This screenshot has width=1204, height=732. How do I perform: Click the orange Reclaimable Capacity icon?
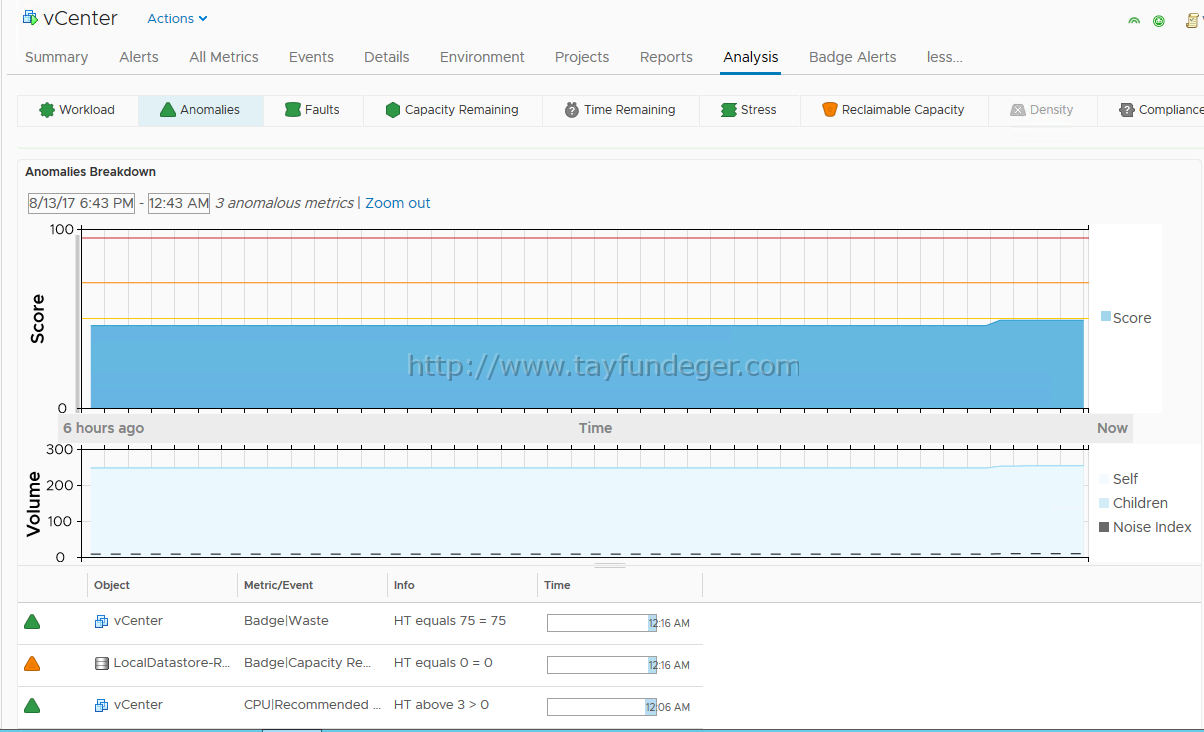pos(829,110)
